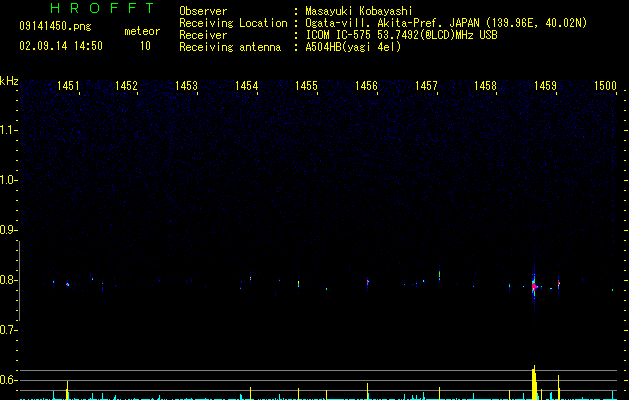Click the 1456 time axis label
629x400 pixels.
pyautogui.click(x=366, y=85)
